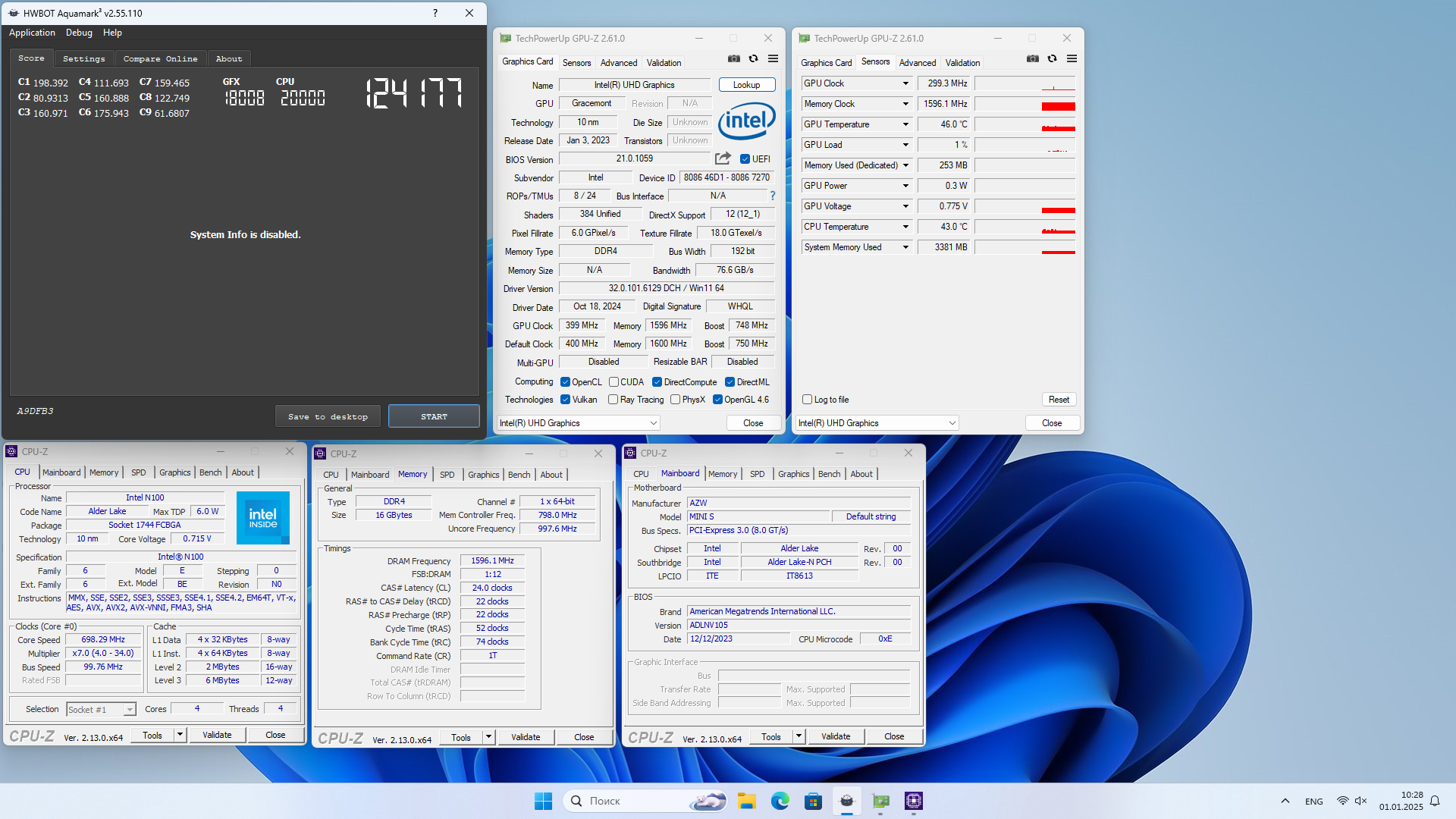
Task: Click the Bus Interface question mark icon
Action: point(773,196)
